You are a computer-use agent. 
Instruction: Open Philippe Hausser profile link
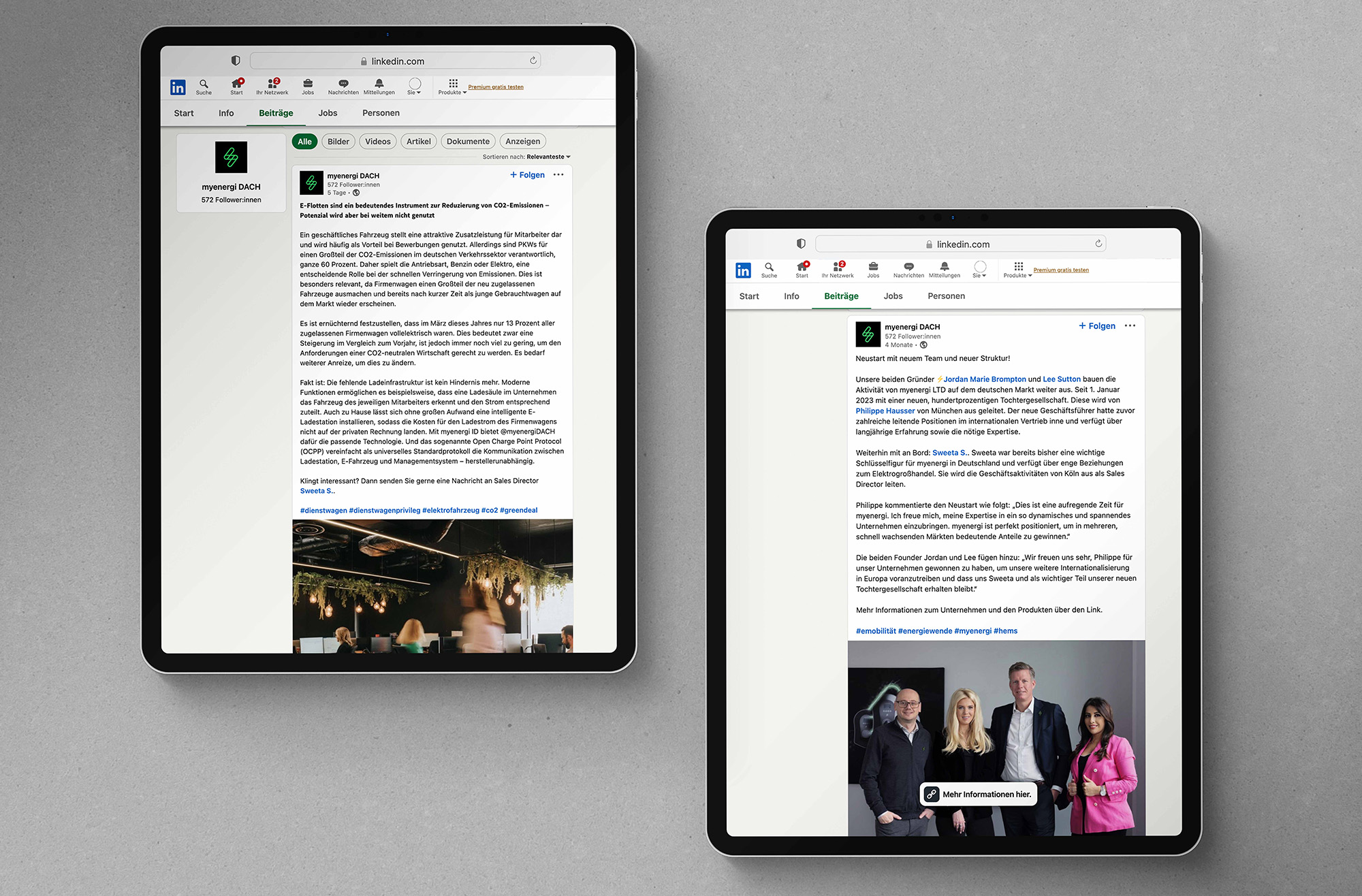[885, 411]
